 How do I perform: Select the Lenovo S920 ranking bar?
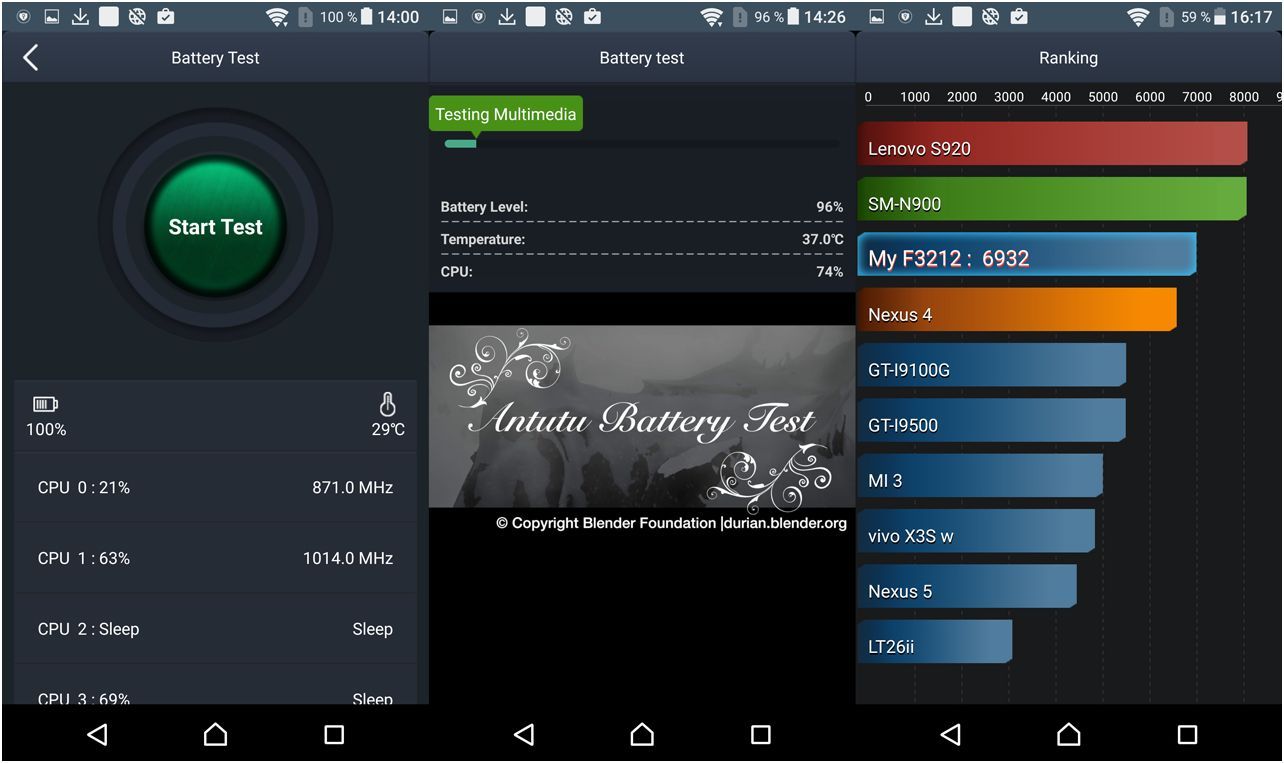pyautogui.click(x=1051, y=144)
